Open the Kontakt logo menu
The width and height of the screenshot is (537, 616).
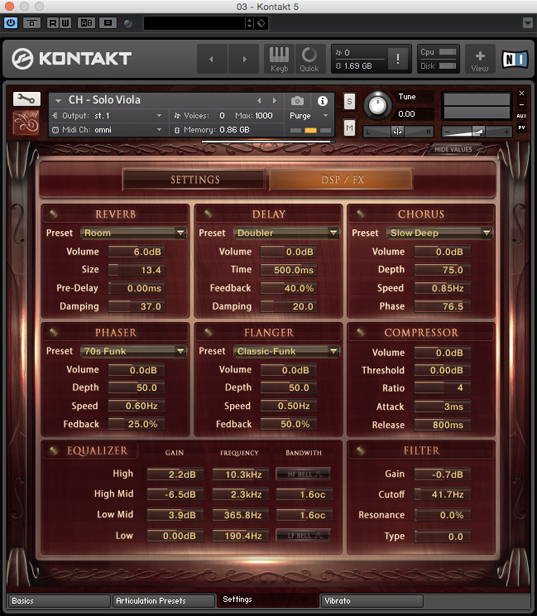pos(71,59)
